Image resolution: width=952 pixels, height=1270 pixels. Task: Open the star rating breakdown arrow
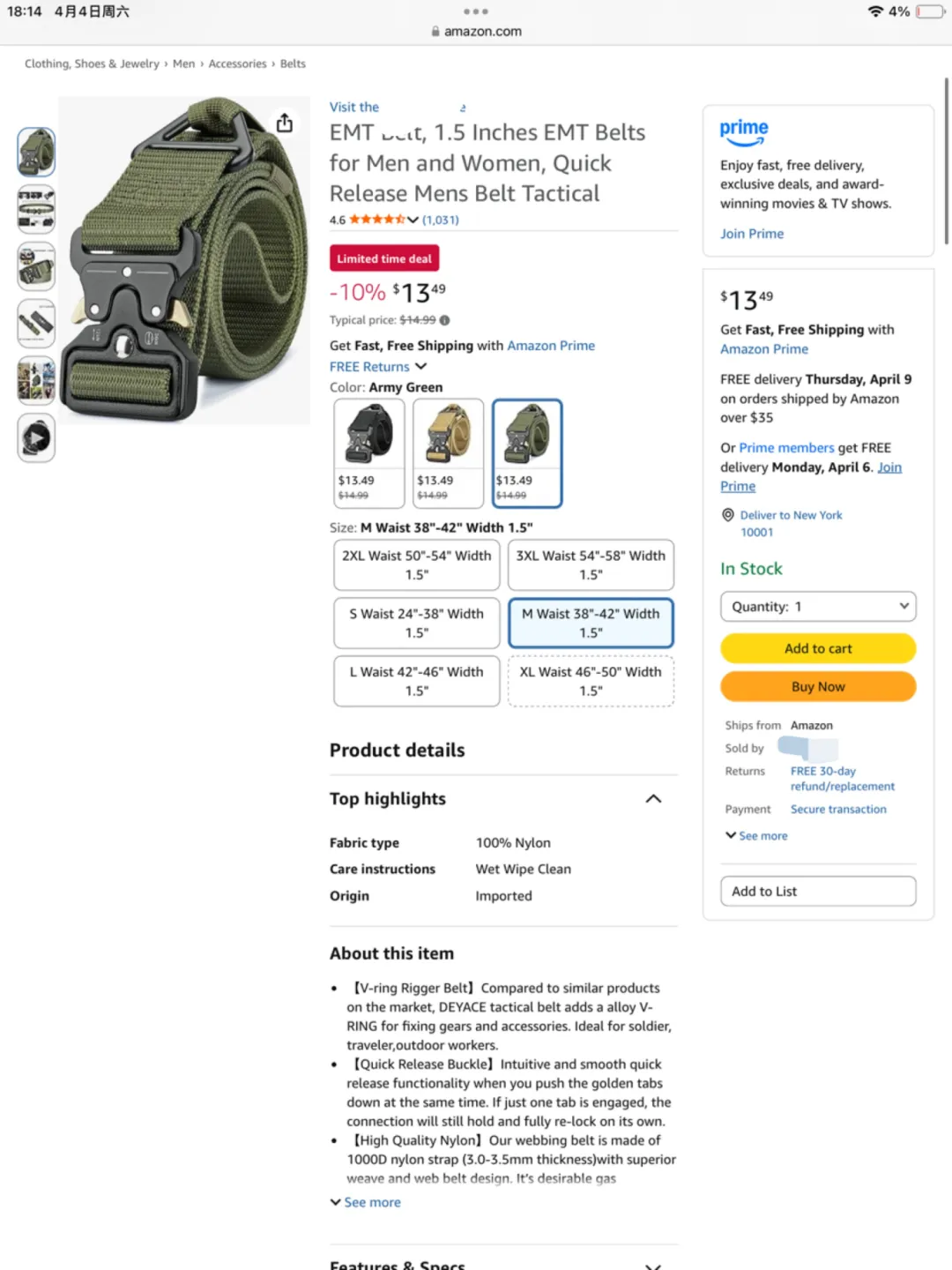(413, 220)
